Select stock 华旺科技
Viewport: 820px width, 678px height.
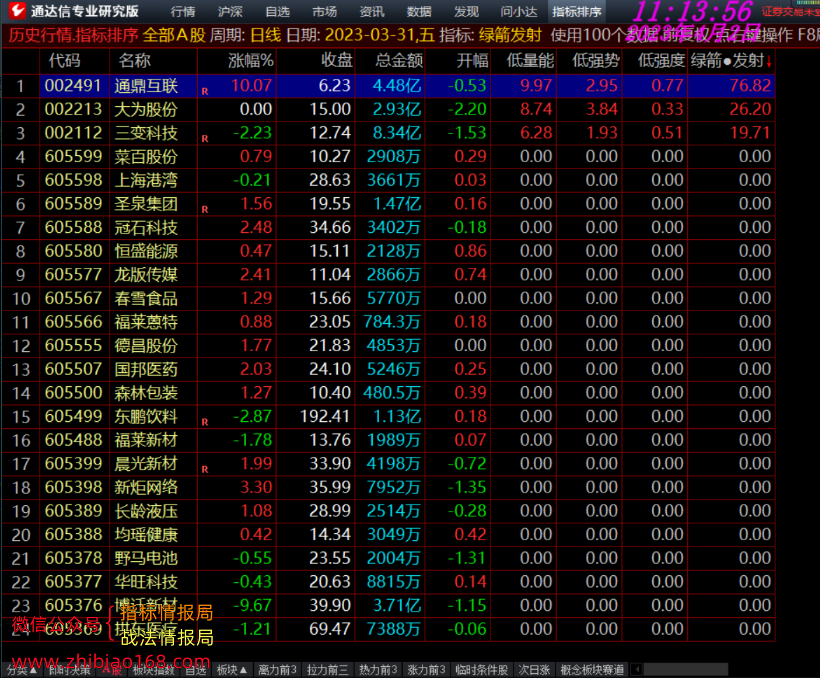click(146, 582)
